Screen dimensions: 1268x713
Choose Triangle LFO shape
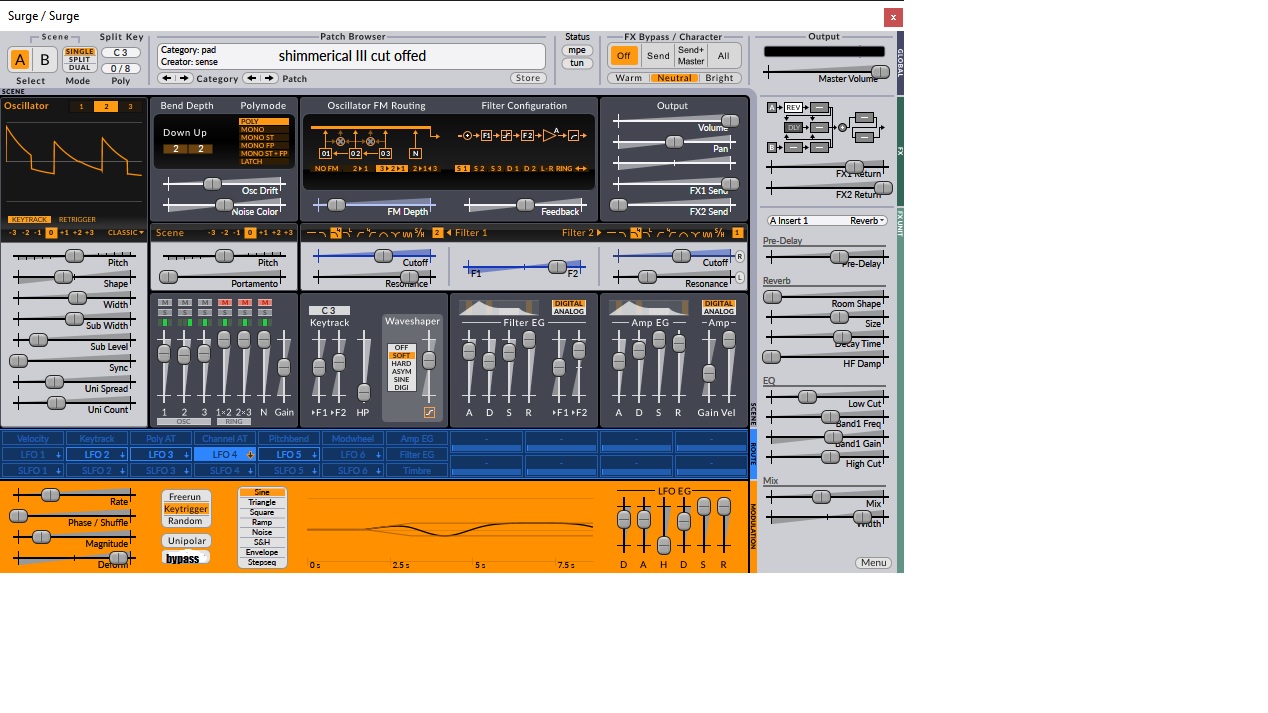pyautogui.click(x=262, y=502)
